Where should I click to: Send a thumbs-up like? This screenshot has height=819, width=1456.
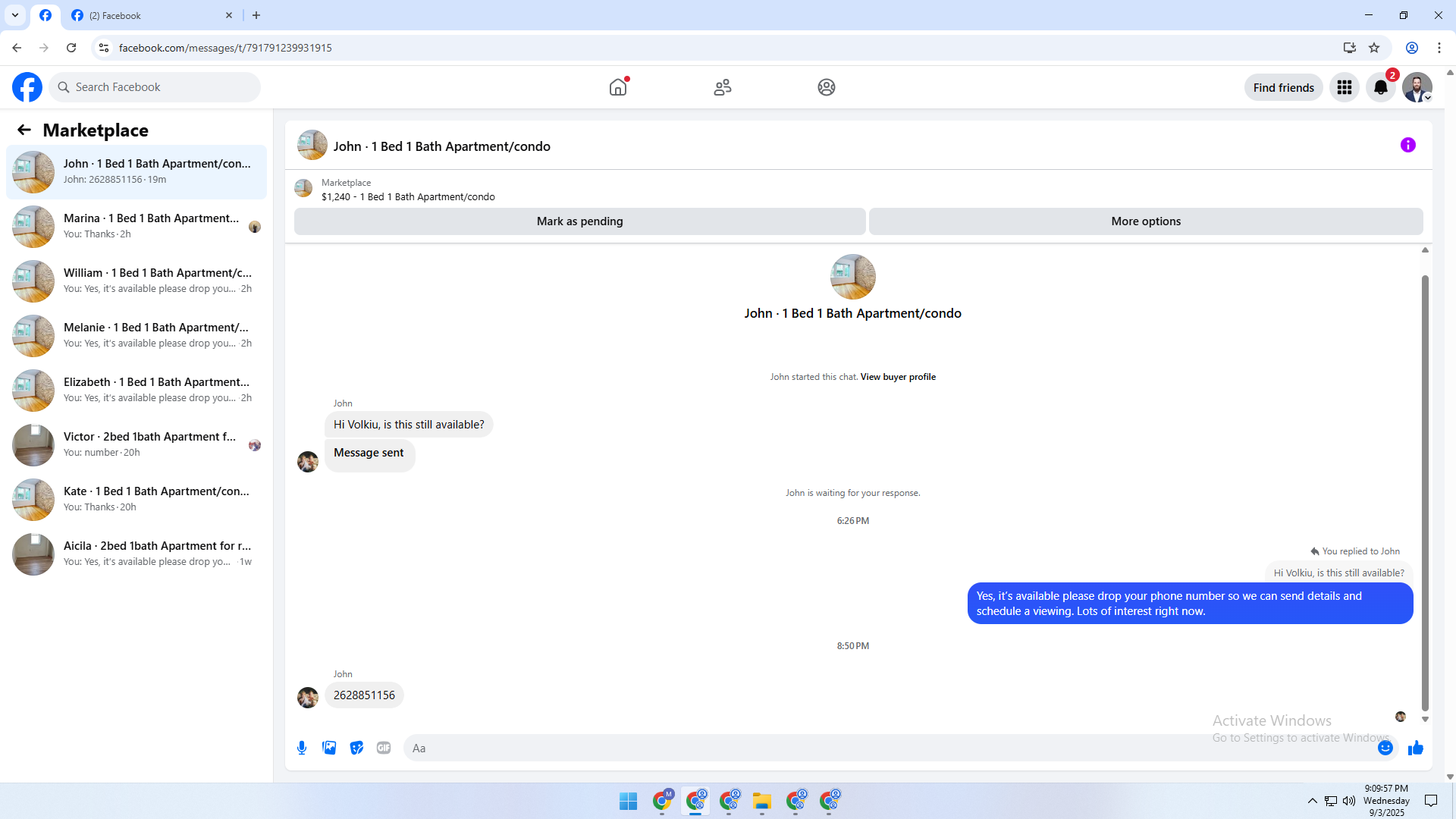pyautogui.click(x=1416, y=748)
